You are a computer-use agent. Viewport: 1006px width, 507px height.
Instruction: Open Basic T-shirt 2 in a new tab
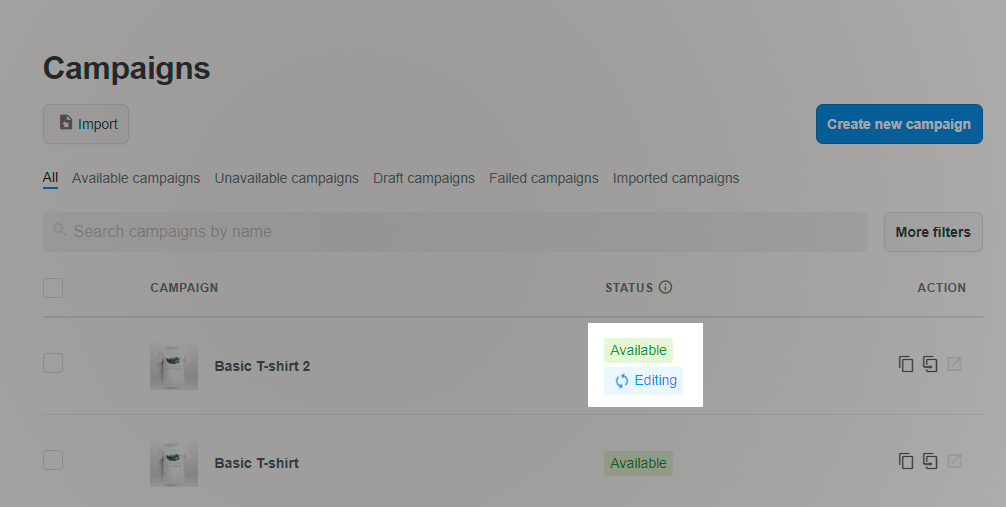point(955,364)
